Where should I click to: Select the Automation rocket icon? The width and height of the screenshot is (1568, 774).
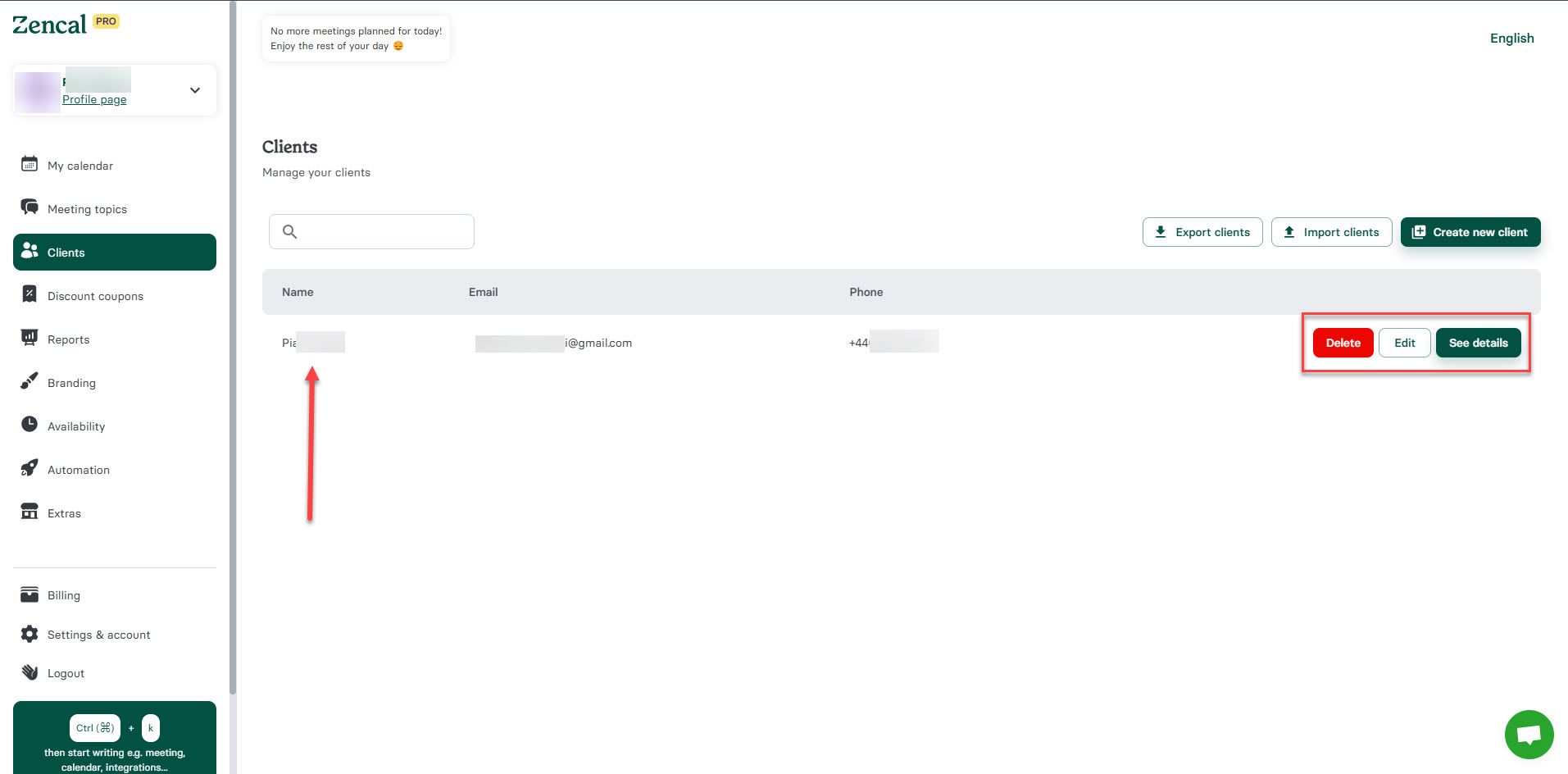(30, 469)
